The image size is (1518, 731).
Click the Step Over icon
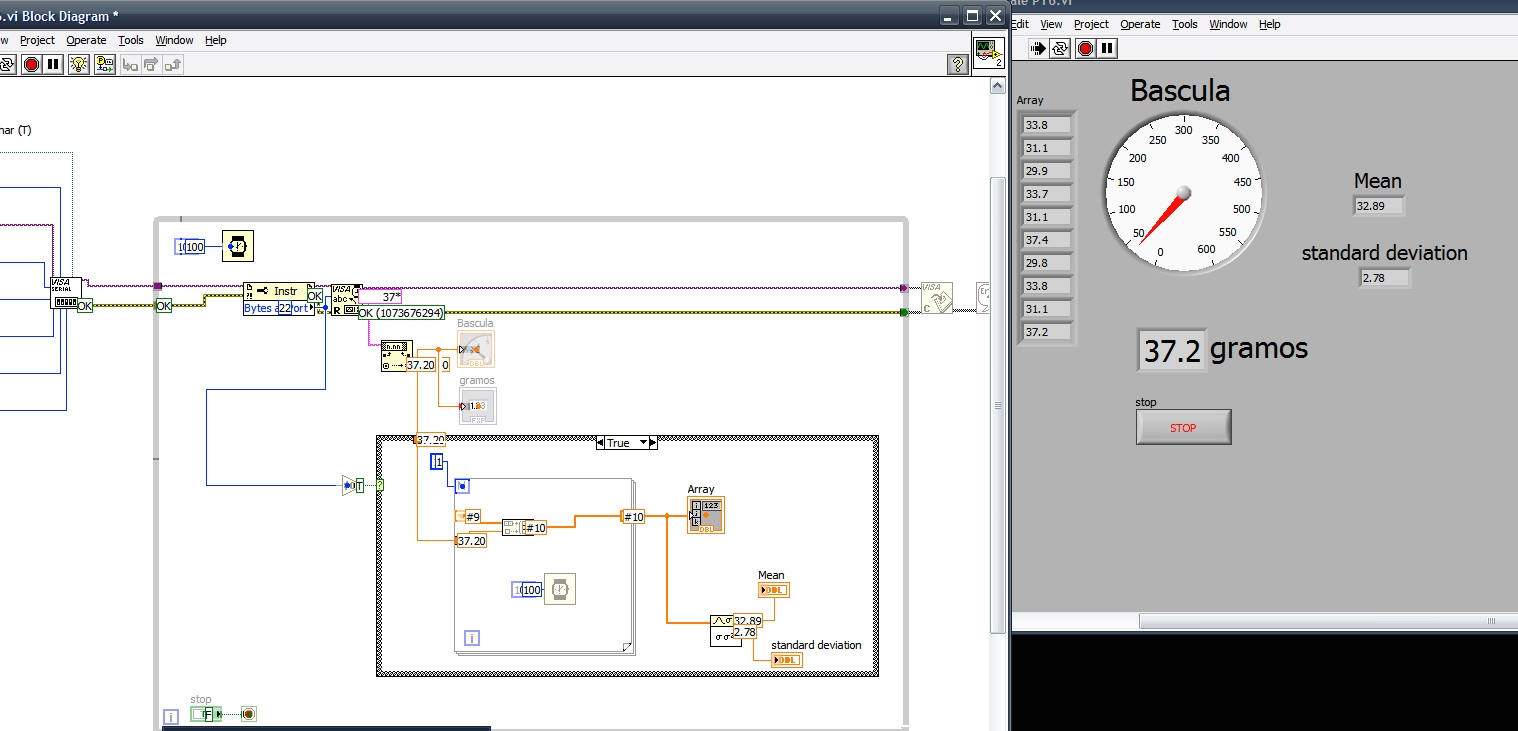tap(151, 64)
